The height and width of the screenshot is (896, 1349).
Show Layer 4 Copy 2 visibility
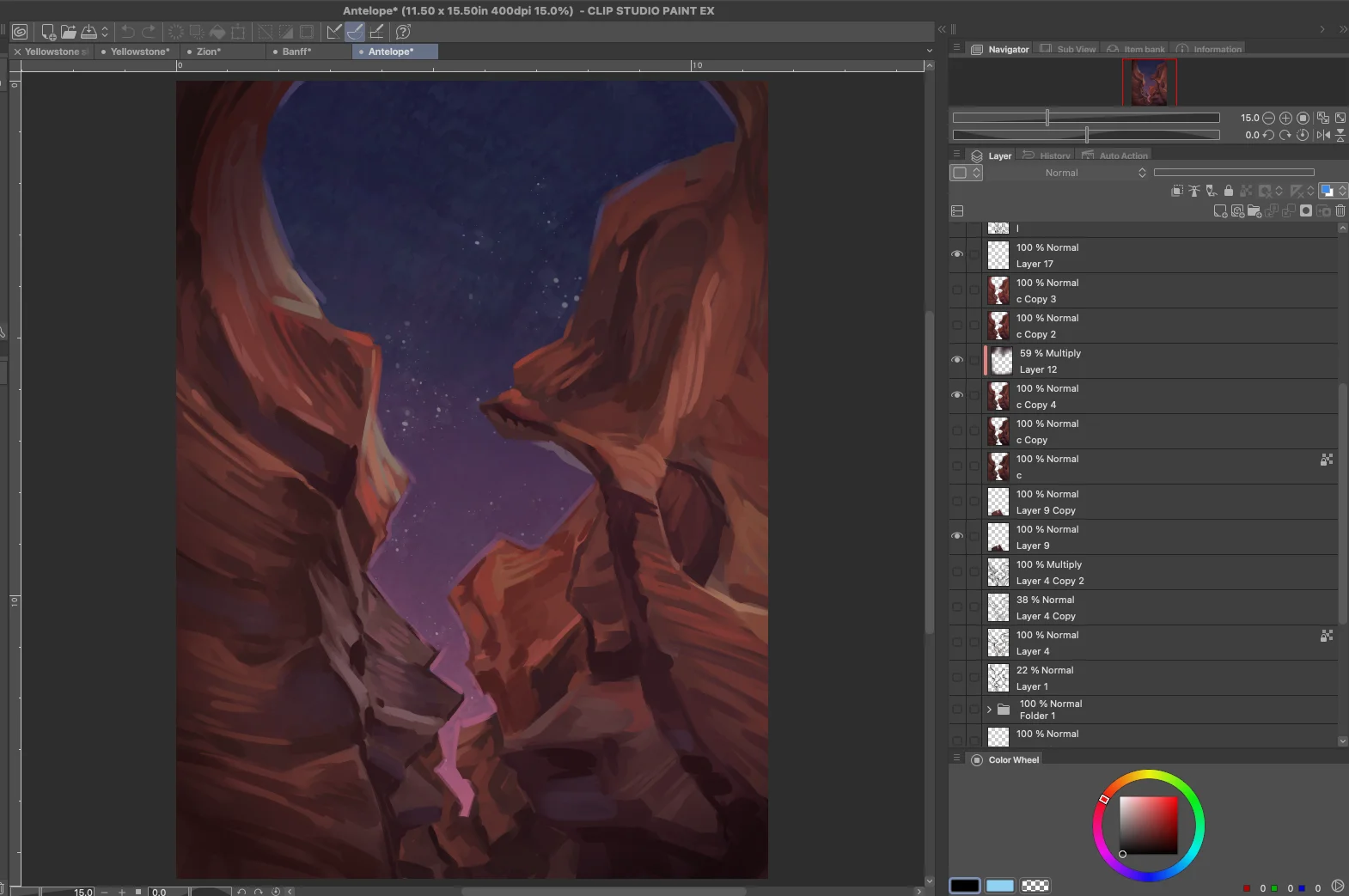click(957, 571)
